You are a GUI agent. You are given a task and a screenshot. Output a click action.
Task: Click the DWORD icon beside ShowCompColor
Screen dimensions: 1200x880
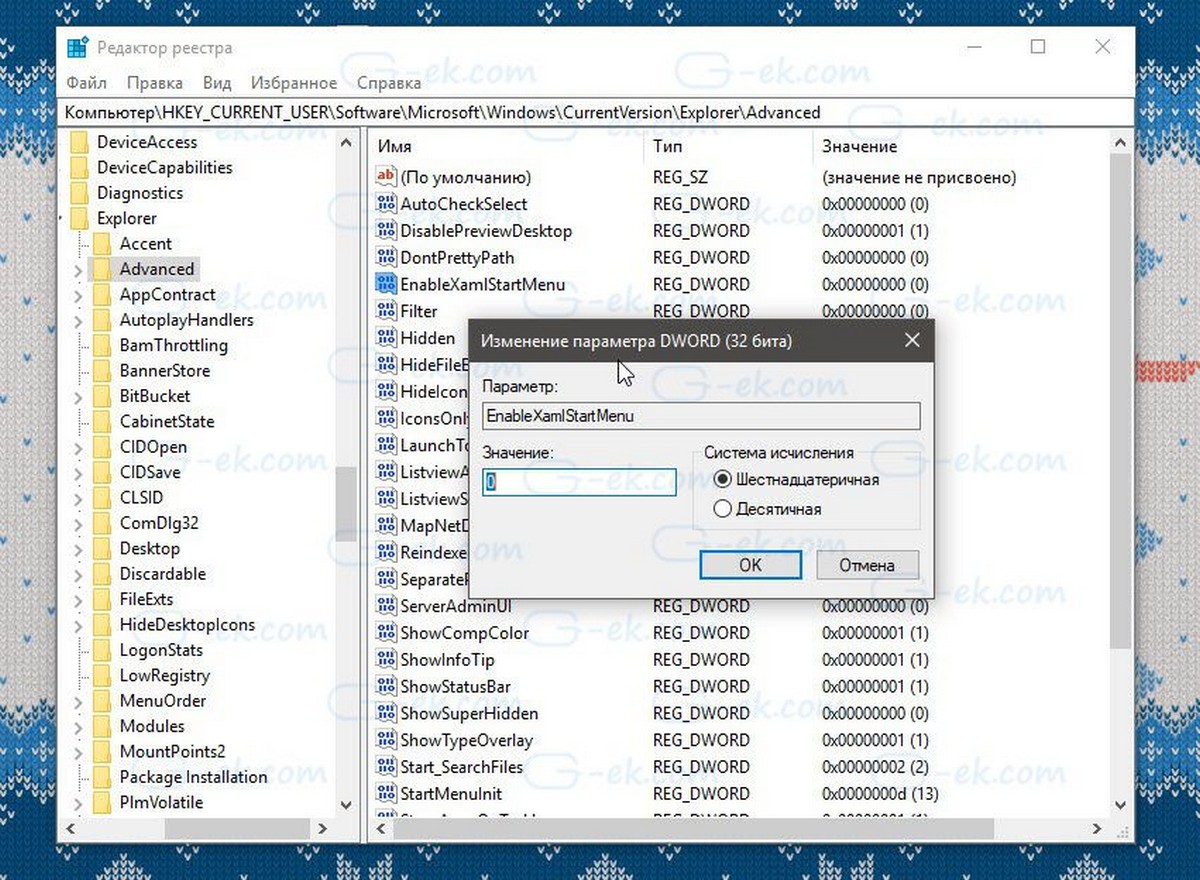pos(386,633)
